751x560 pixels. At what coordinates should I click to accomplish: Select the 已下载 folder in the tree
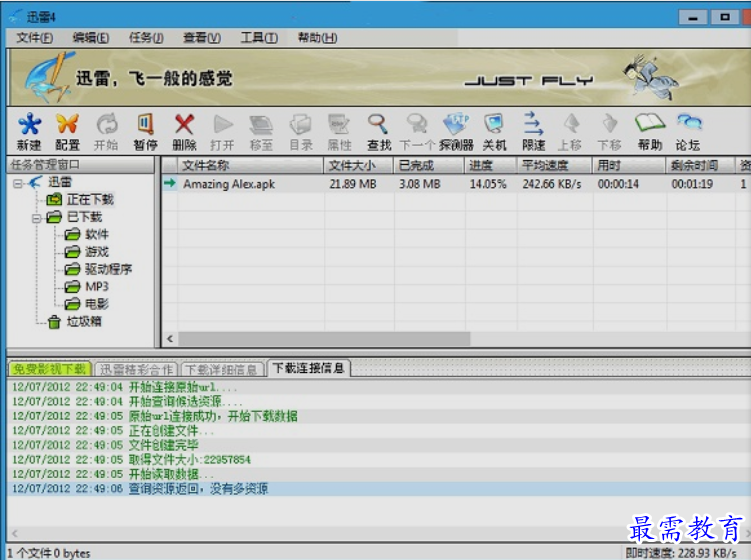pos(84,217)
